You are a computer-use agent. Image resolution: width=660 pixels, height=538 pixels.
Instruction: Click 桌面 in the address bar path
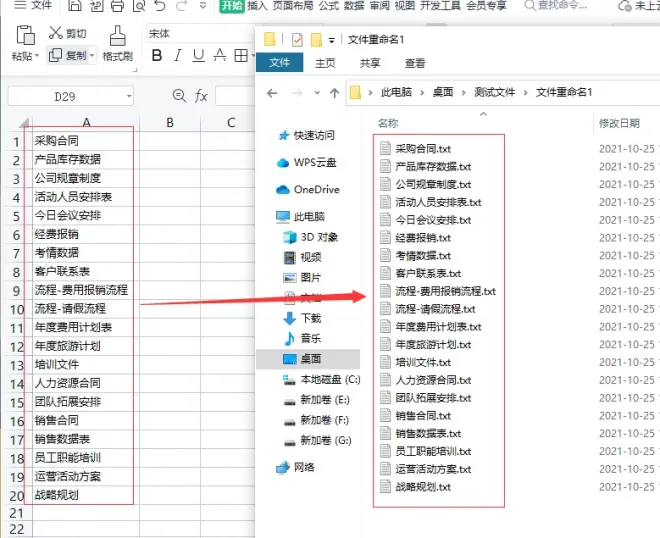tap(442, 92)
